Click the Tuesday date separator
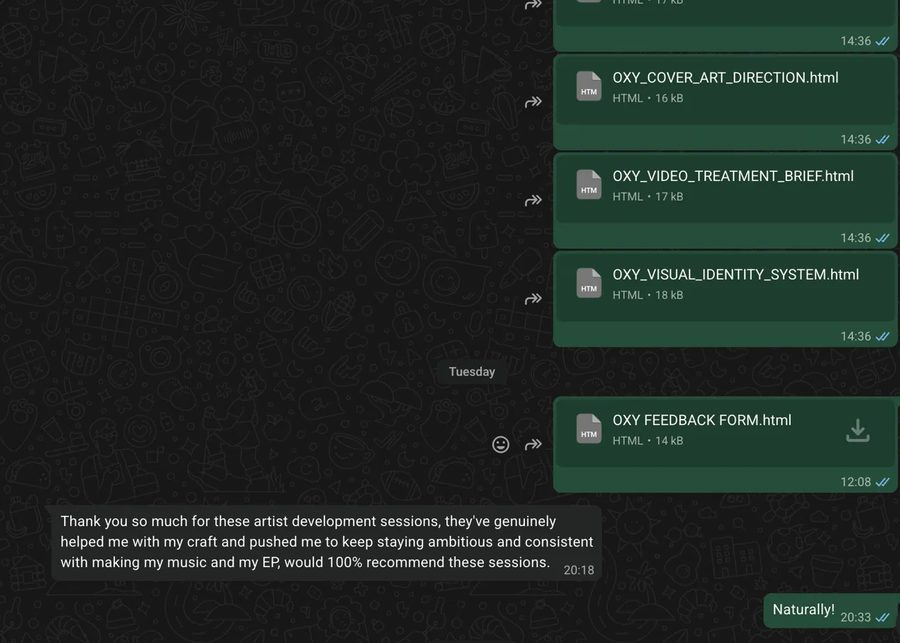900x643 pixels. click(x=472, y=372)
